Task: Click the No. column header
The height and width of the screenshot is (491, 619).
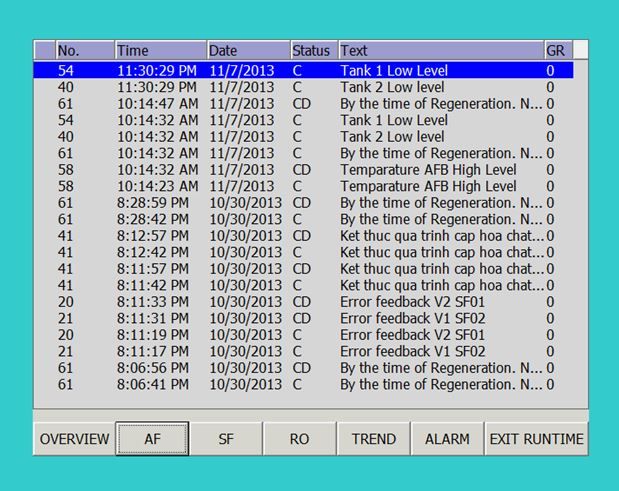Action: pyautogui.click(x=83, y=50)
